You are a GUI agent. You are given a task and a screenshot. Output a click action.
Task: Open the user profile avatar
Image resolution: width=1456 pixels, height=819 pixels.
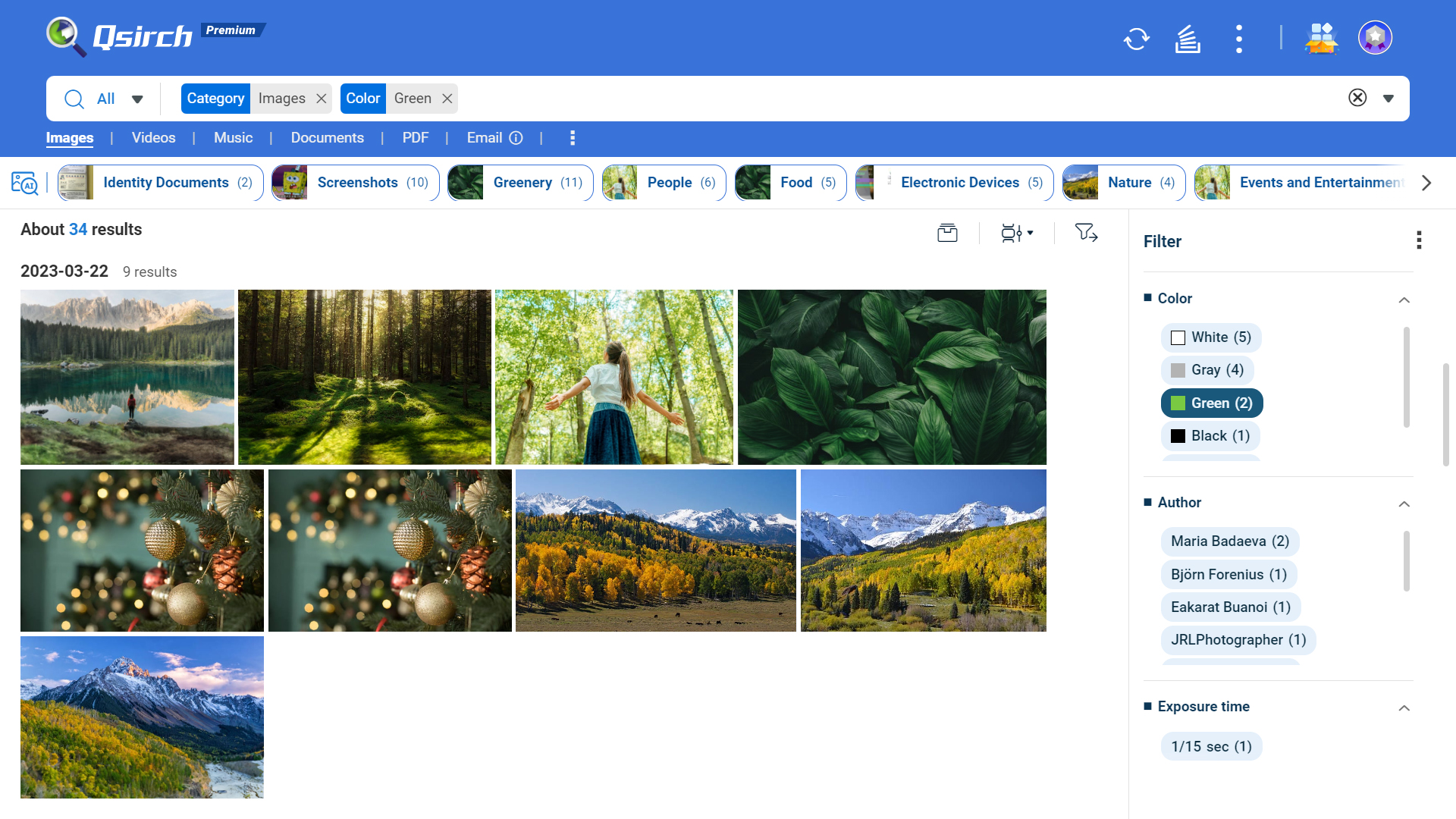(x=1375, y=37)
